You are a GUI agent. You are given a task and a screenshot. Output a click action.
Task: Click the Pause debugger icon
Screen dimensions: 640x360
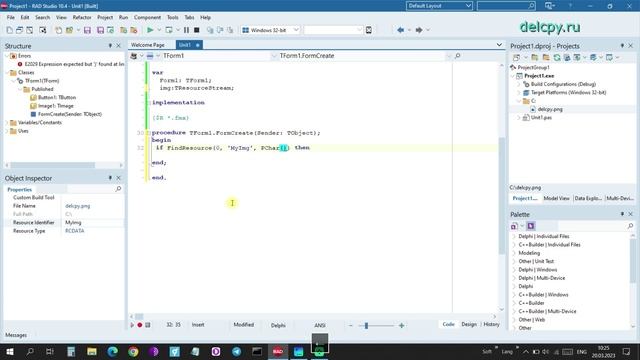(186, 30)
